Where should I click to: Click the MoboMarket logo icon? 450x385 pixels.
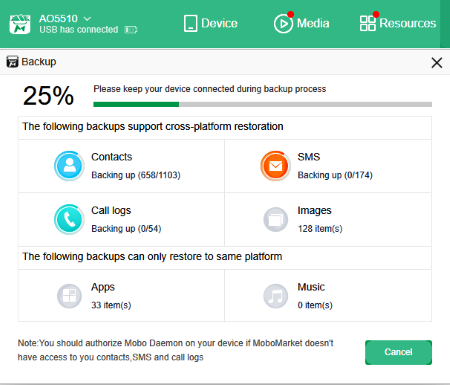[x=20, y=24]
